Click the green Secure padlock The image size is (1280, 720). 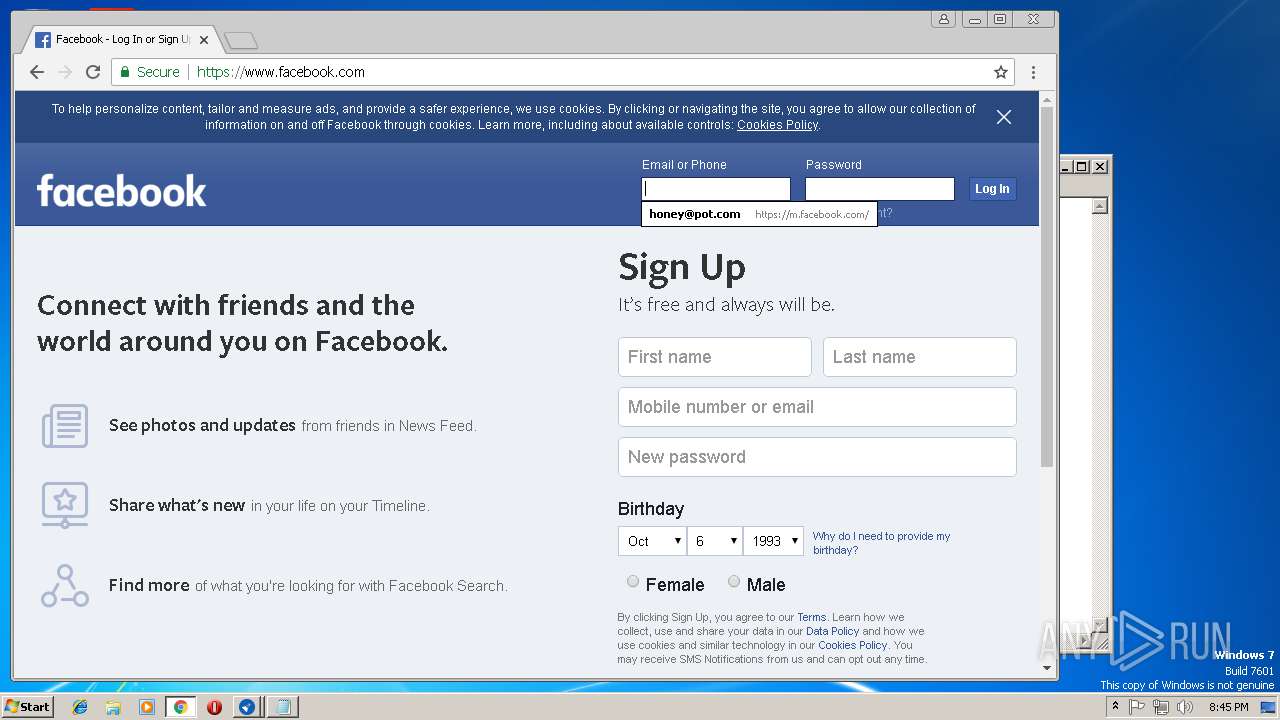125,72
